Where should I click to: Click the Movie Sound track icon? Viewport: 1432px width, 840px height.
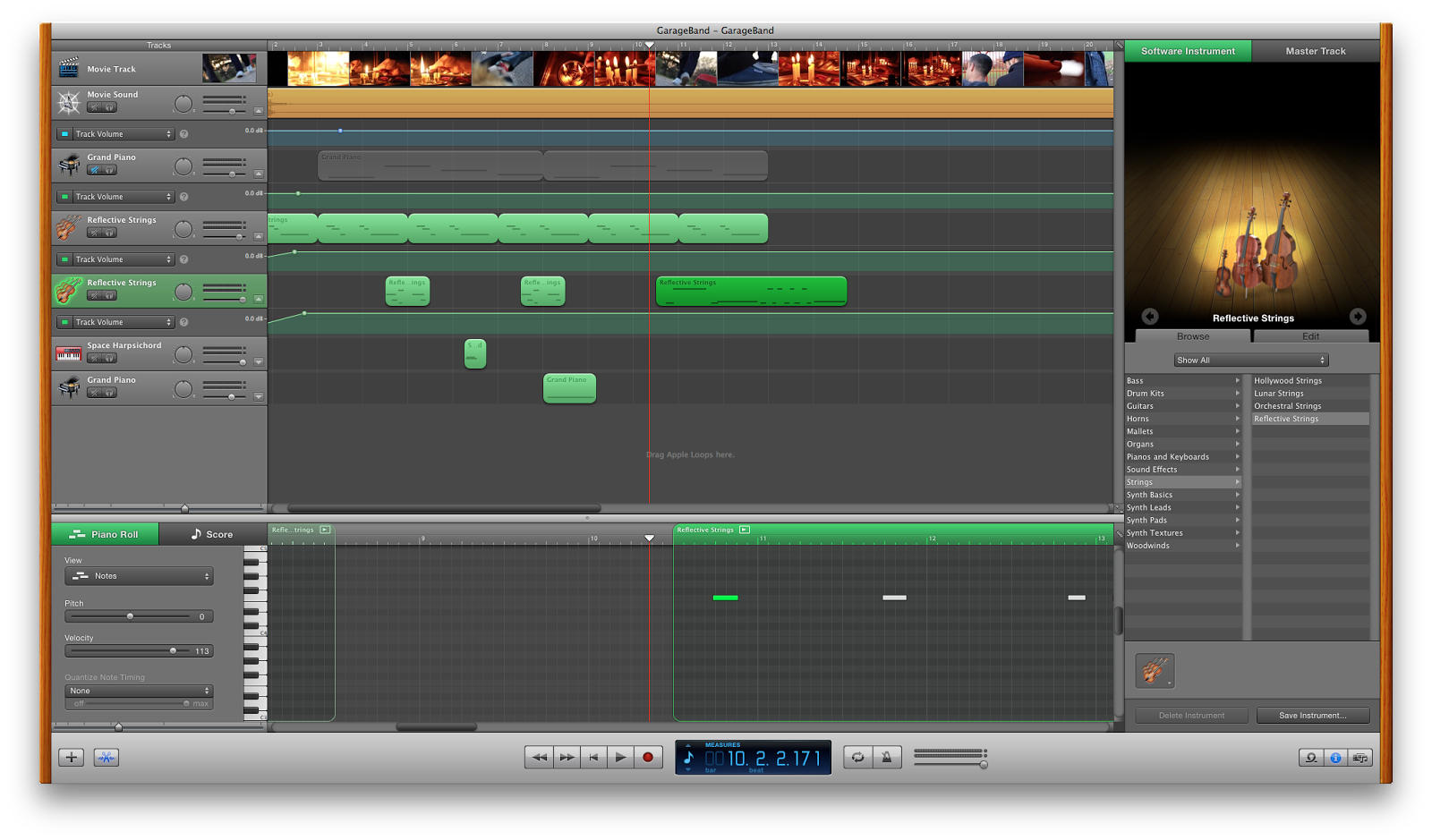click(69, 102)
